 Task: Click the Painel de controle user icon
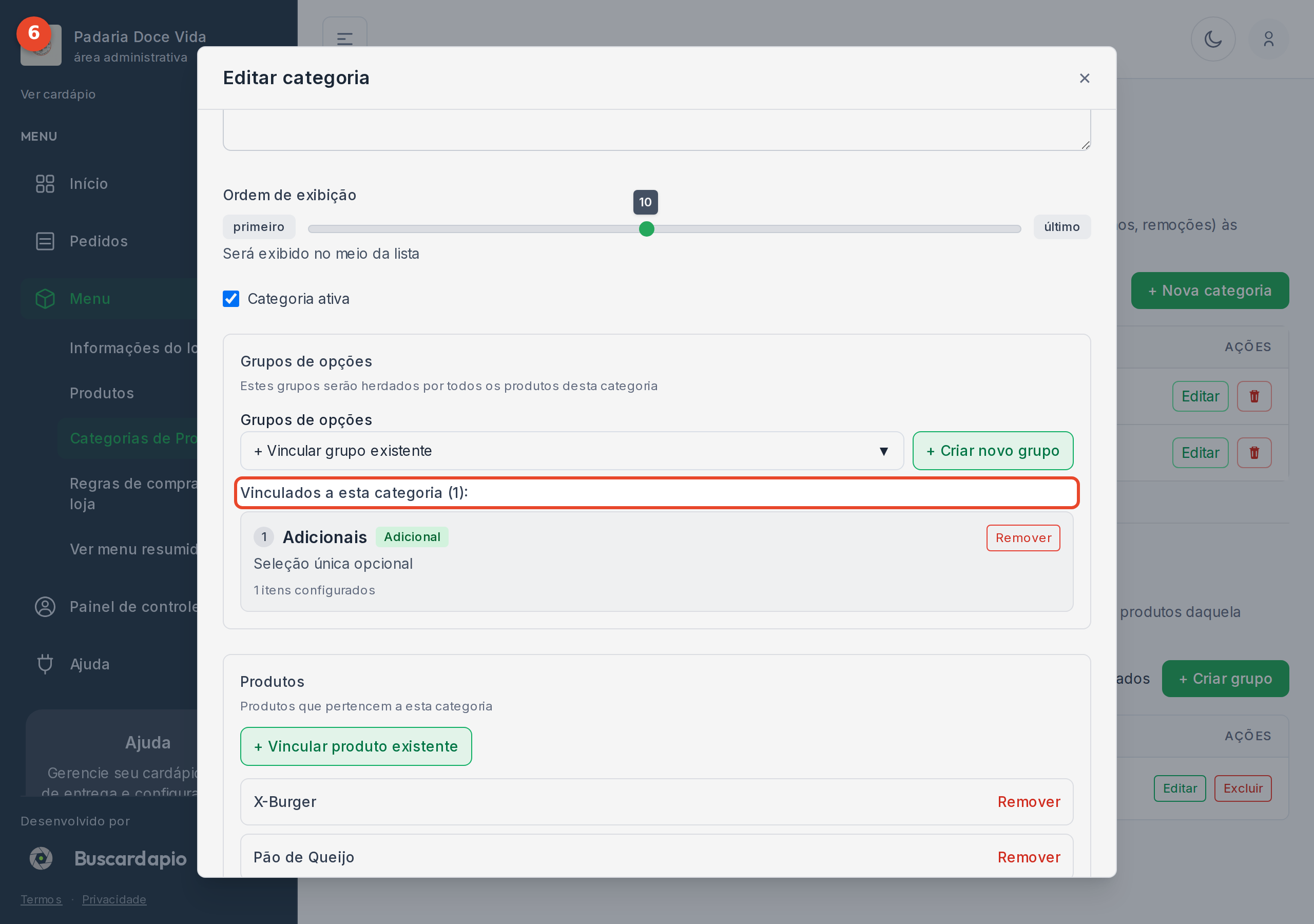point(45,607)
